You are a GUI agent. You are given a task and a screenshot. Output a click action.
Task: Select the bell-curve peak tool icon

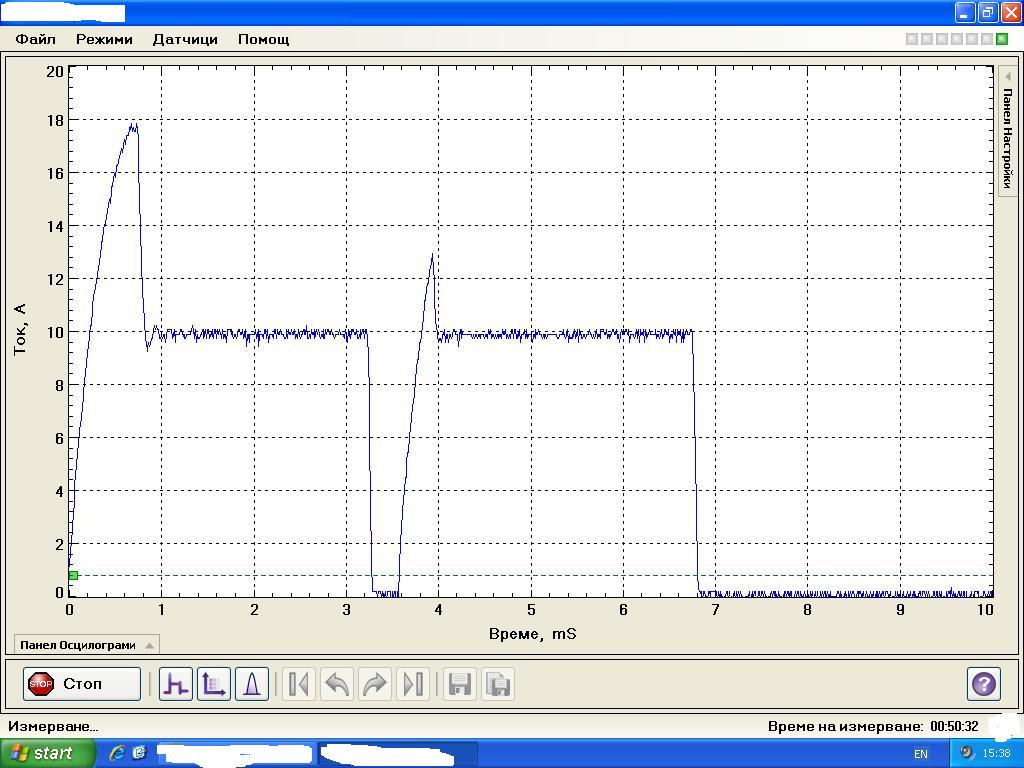click(x=252, y=684)
